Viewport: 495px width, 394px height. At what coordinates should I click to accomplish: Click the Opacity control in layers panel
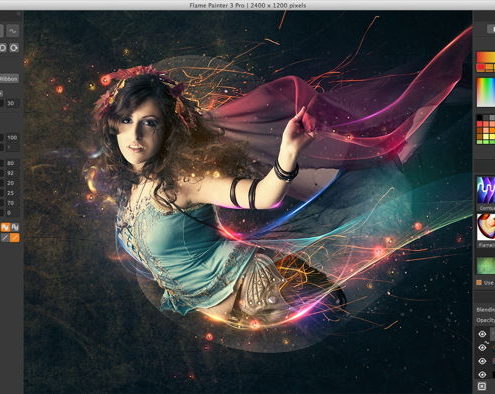coord(485,320)
